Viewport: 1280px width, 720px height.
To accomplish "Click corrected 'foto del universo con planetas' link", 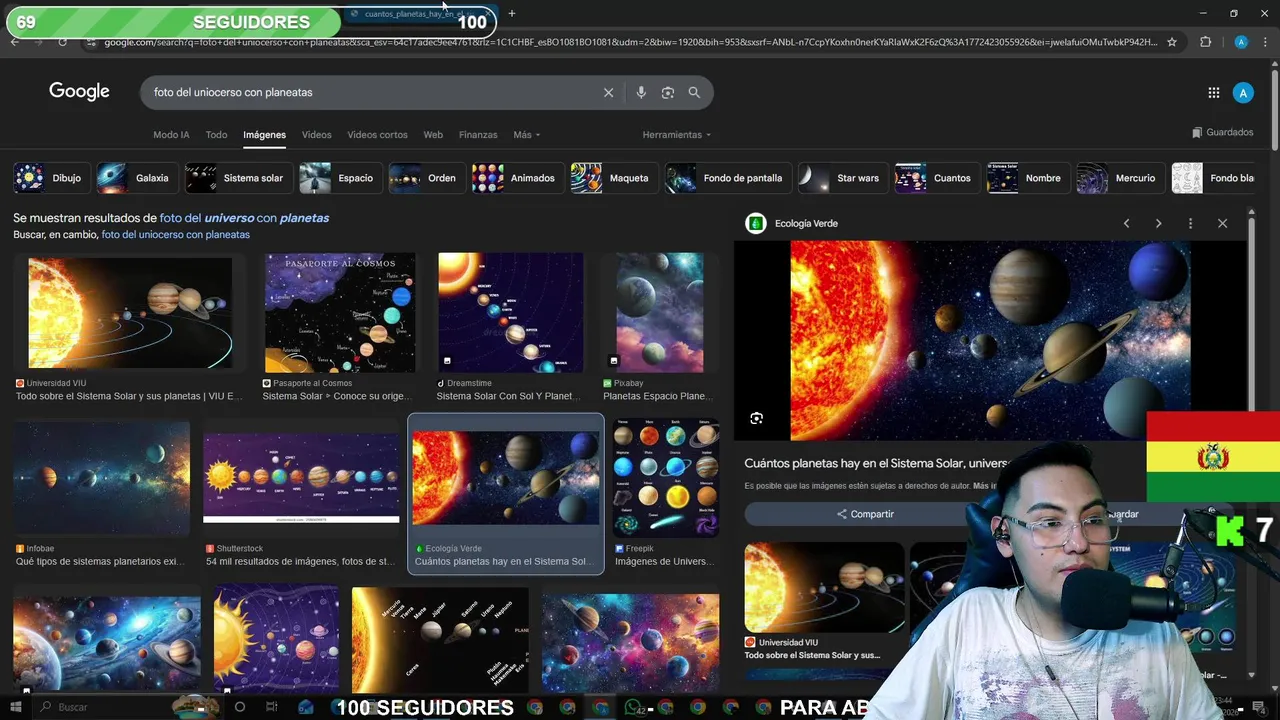I will (x=244, y=218).
